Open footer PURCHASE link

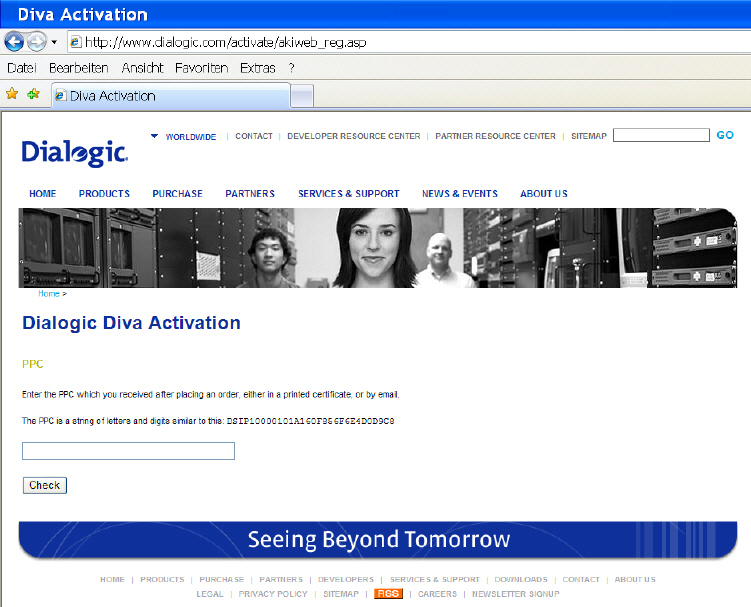click(x=222, y=579)
